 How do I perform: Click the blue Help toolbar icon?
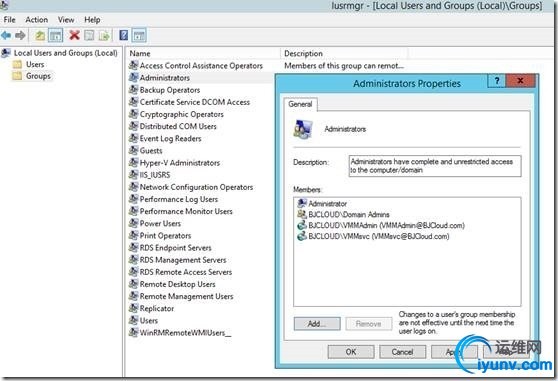coord(123,35)
